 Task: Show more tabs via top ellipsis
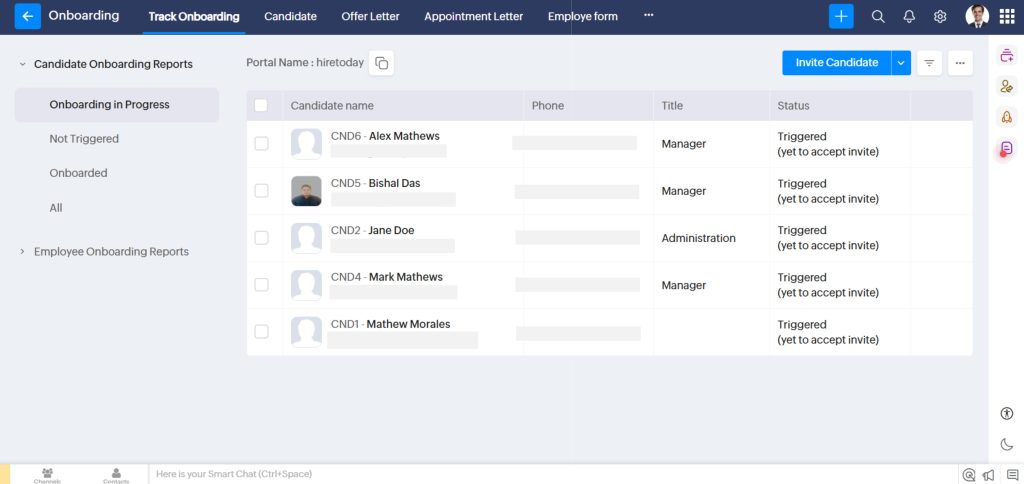tap(648, 15)
